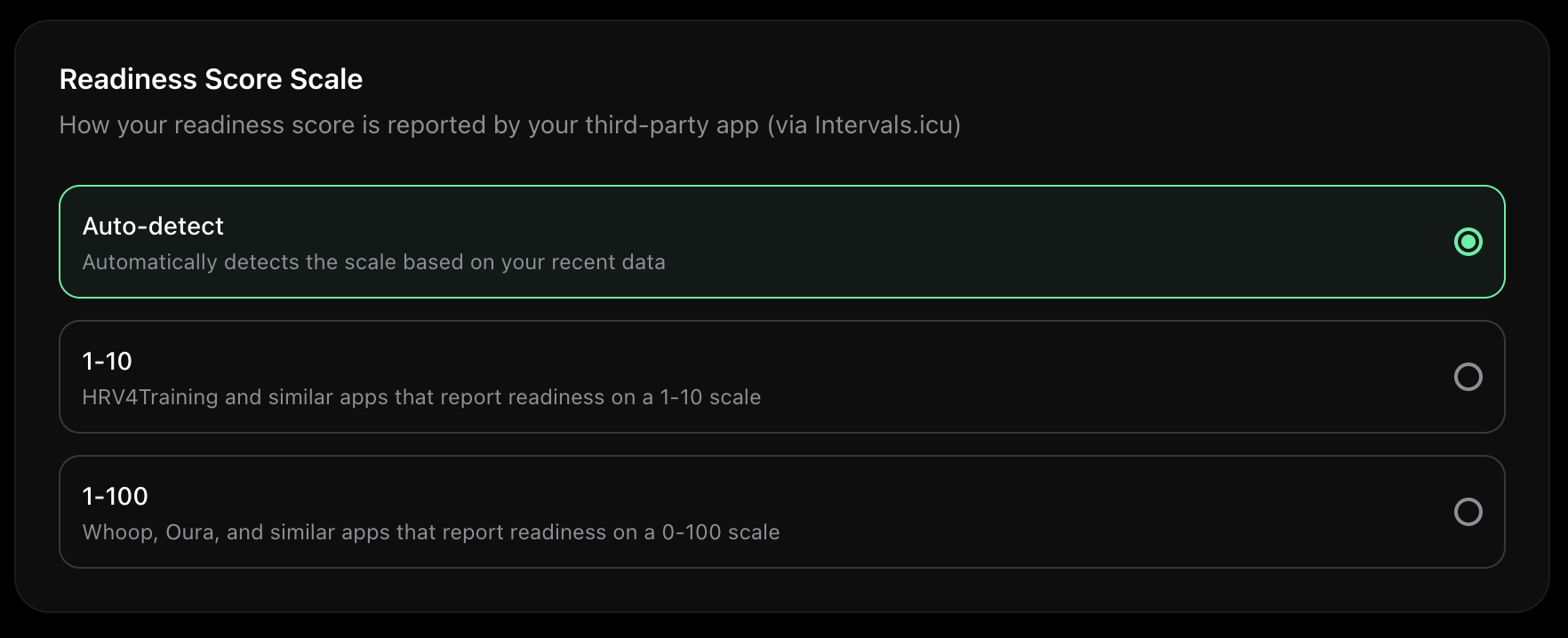Screen dimensions: 1568x638
Task: Click the empty circle beside HRV4Training option
Action: click(x=1468, y=377)
